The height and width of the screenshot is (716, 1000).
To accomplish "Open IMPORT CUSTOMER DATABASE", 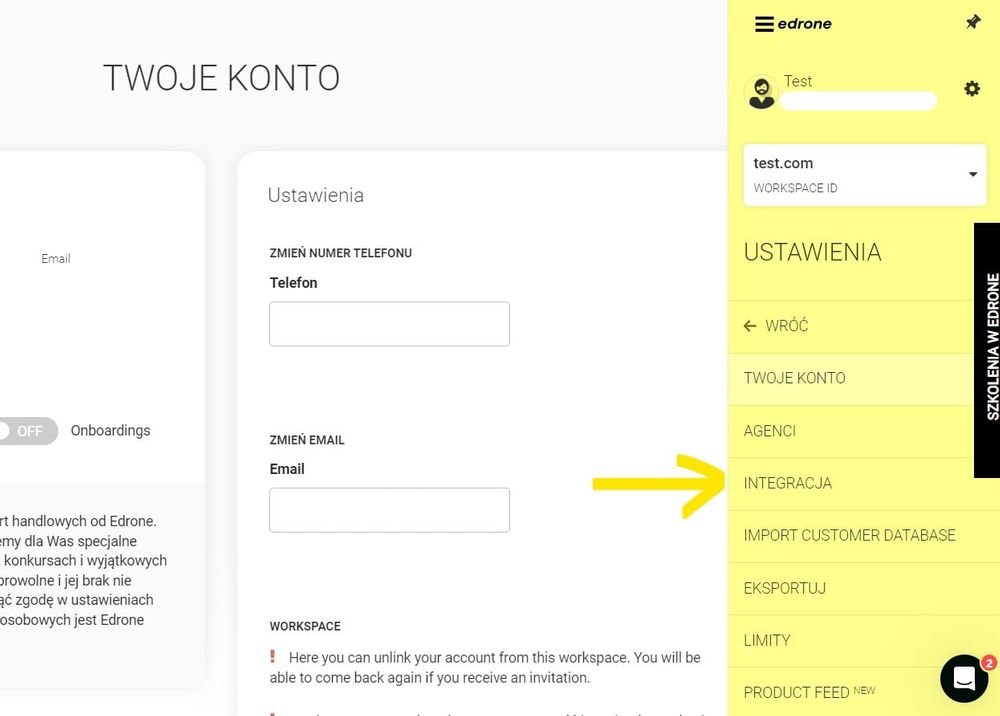I will click(849, 535).
